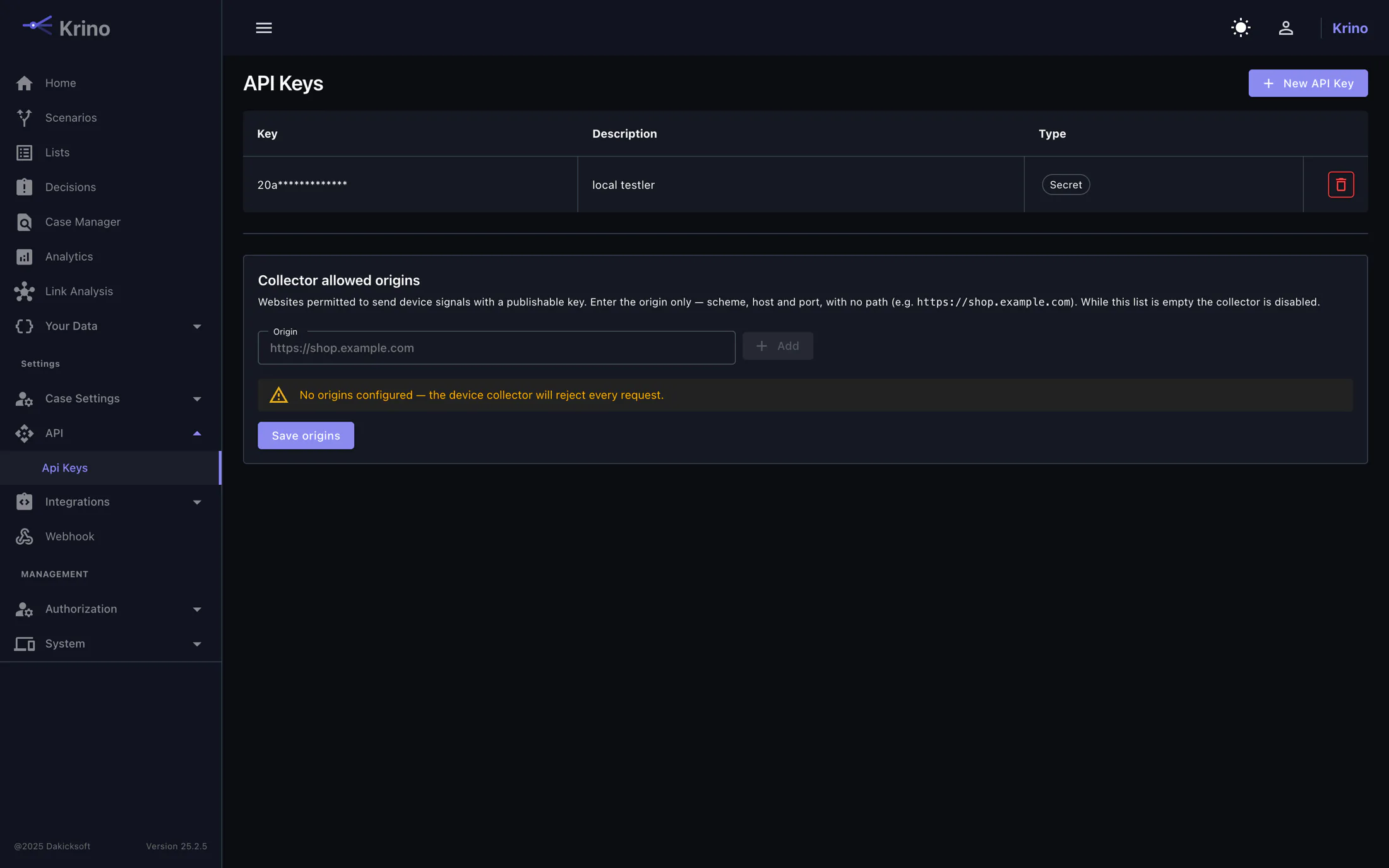The image size is (1389, 868).
Task: Open Decisions menu item
Action: (110, 187)
